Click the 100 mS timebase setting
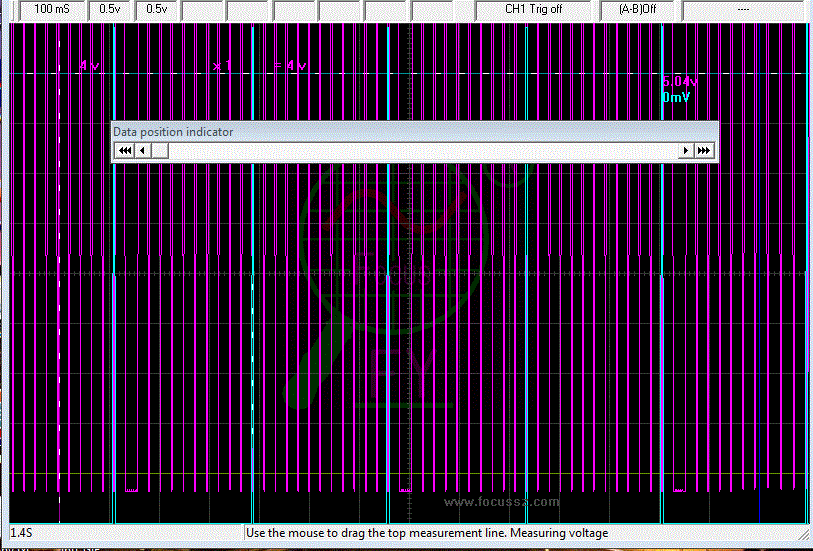Image resolution: width=813 pixels, height=551 pixels. coord(51,9)
